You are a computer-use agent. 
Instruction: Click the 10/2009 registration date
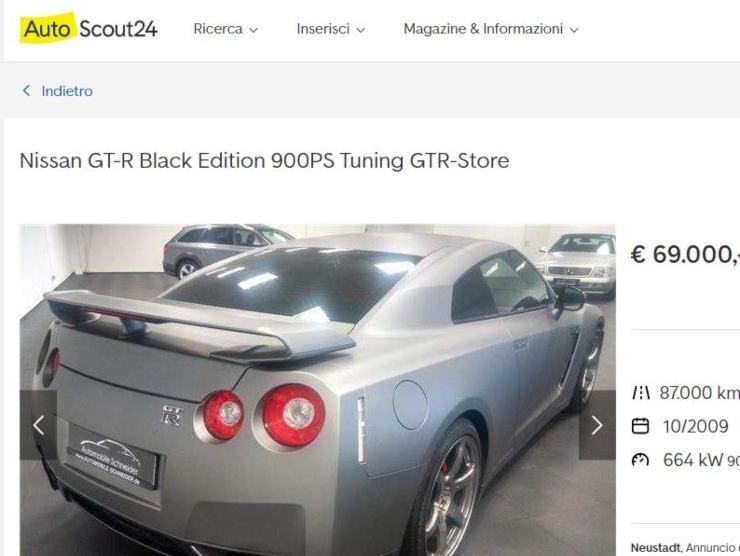(696, 426)
